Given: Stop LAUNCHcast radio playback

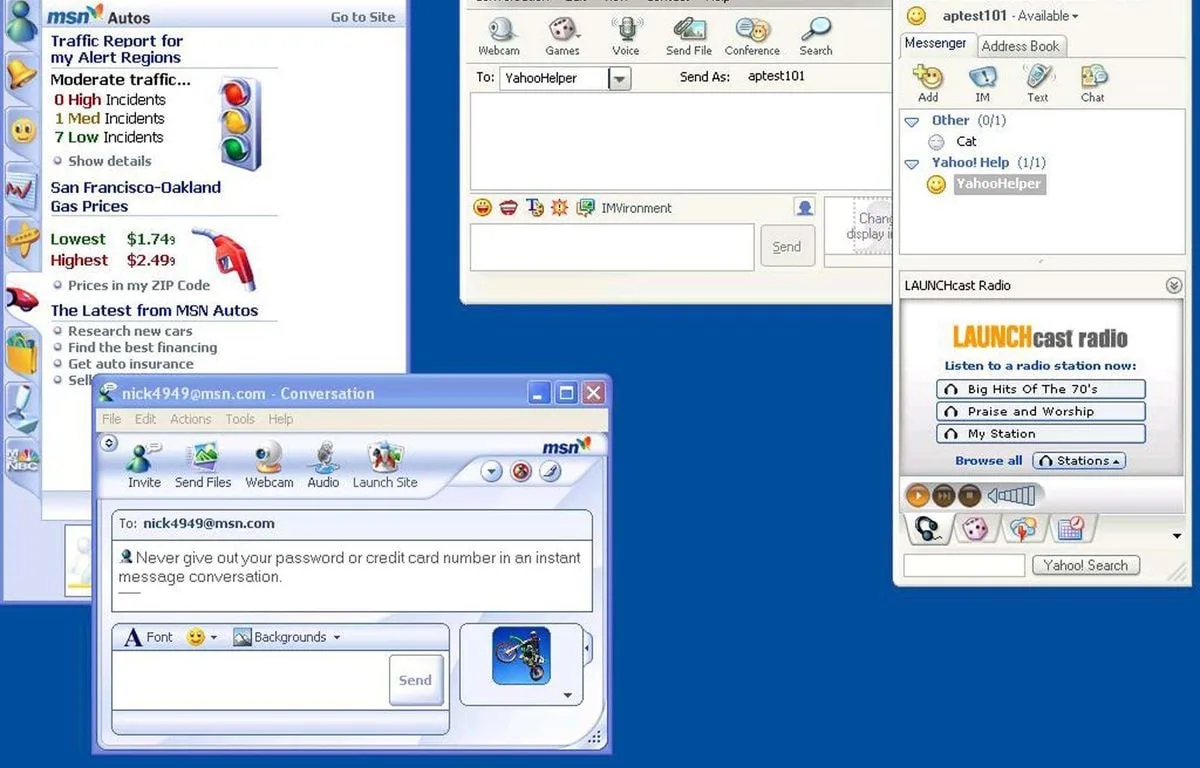Looking at the screenshot, I should (969, 495).
